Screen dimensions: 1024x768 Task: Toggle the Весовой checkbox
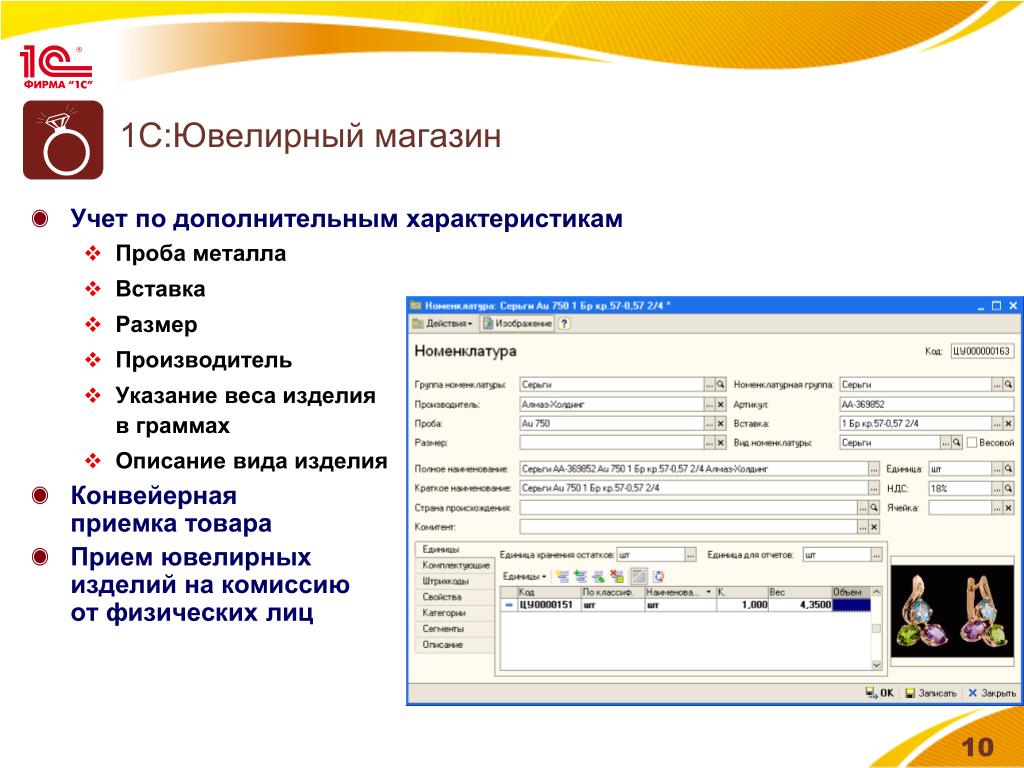(x=972, y=443)
